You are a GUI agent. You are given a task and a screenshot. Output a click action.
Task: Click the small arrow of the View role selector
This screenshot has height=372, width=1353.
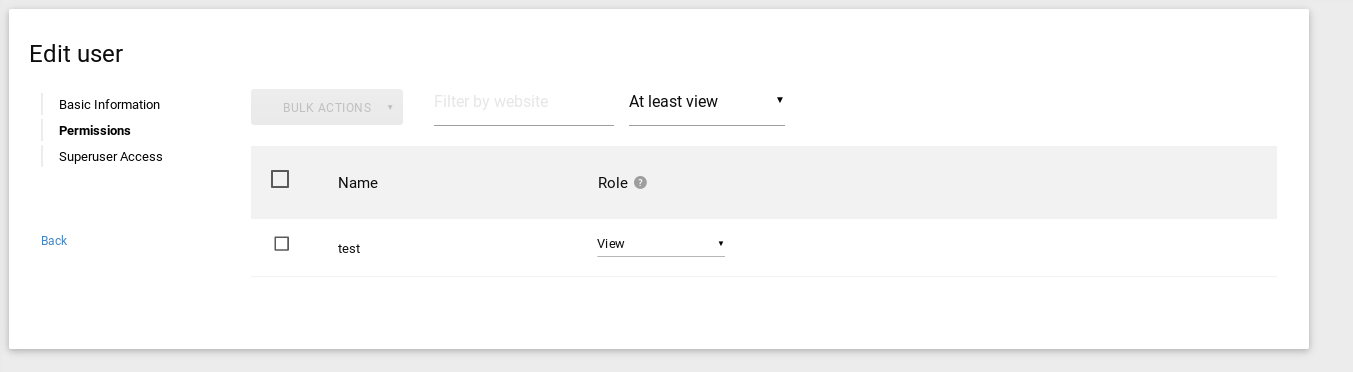(720, 244)
